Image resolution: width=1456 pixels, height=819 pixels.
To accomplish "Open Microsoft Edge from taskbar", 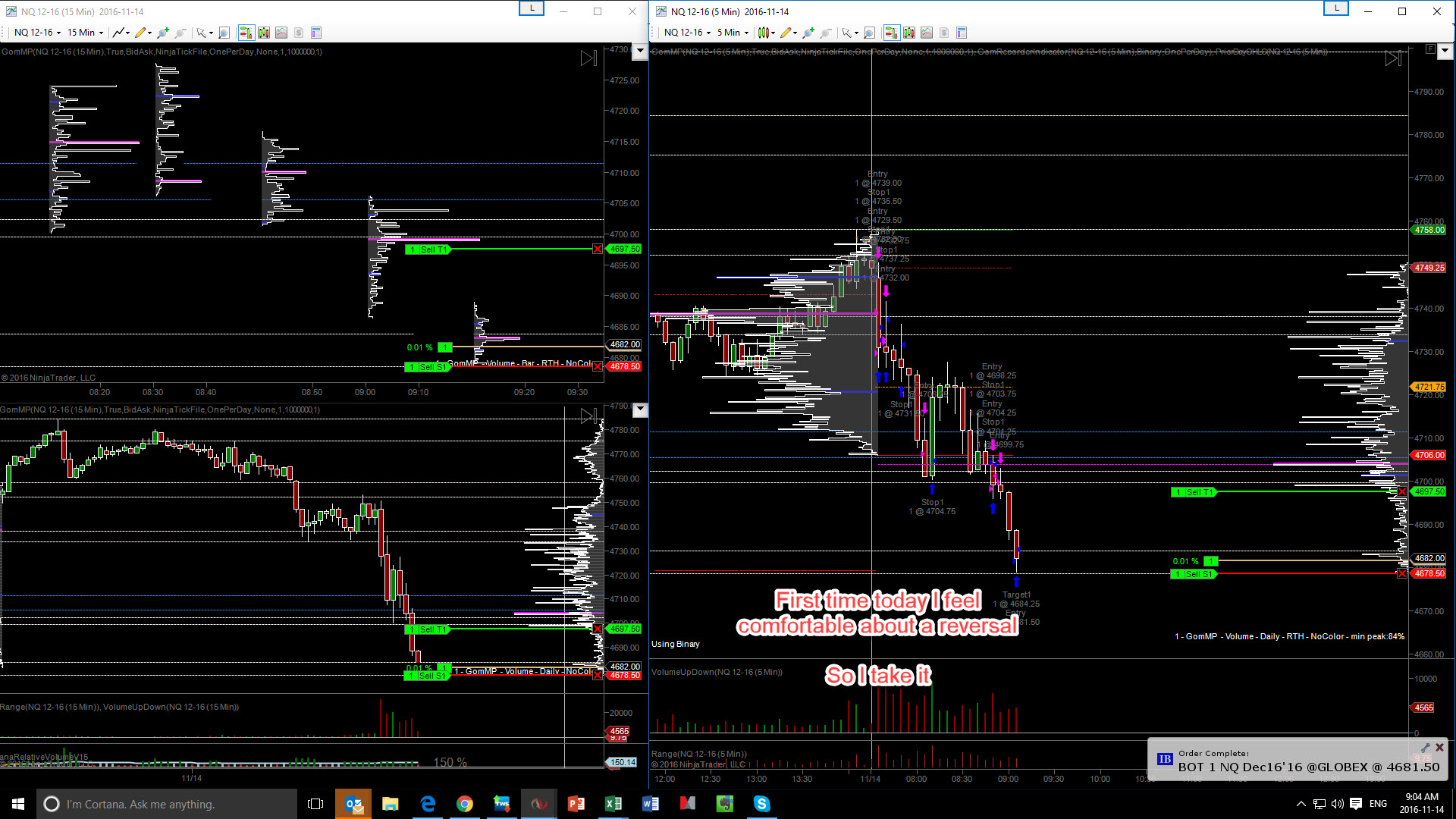I will [428, 804].
